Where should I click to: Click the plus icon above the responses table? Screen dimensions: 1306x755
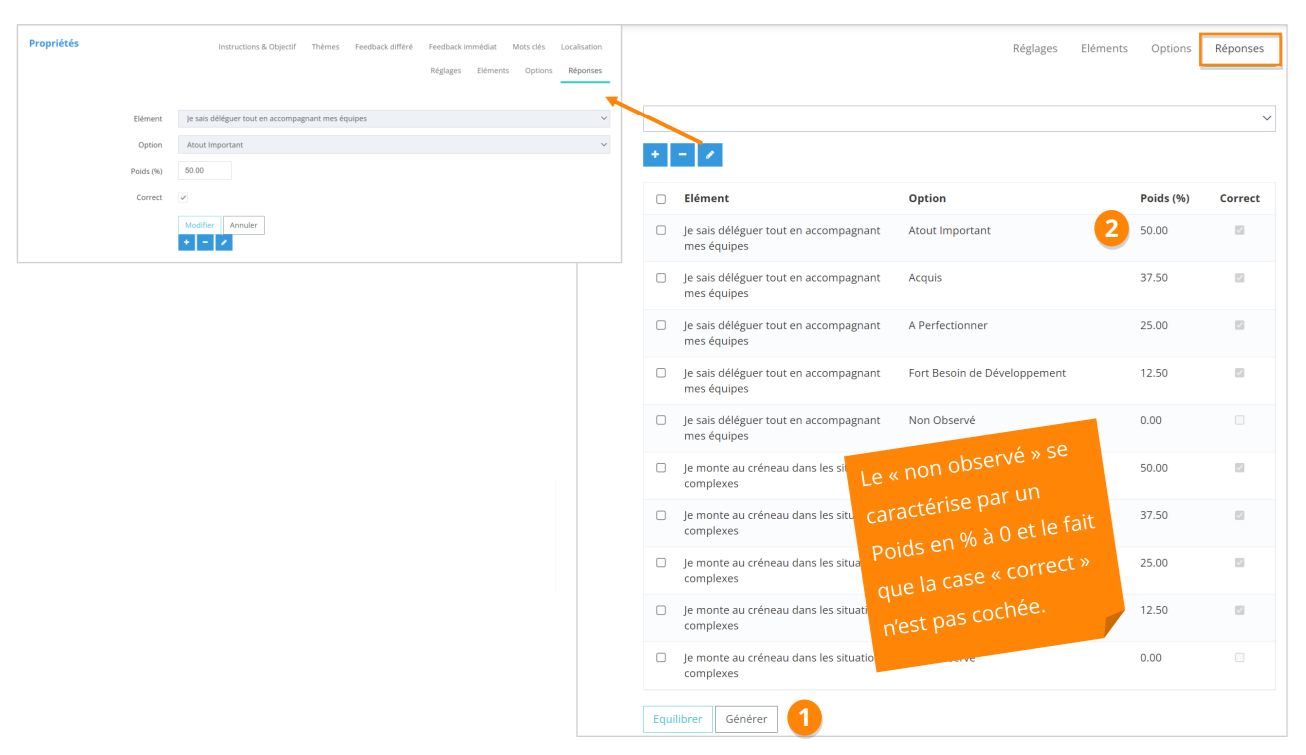tap(655, 155)
